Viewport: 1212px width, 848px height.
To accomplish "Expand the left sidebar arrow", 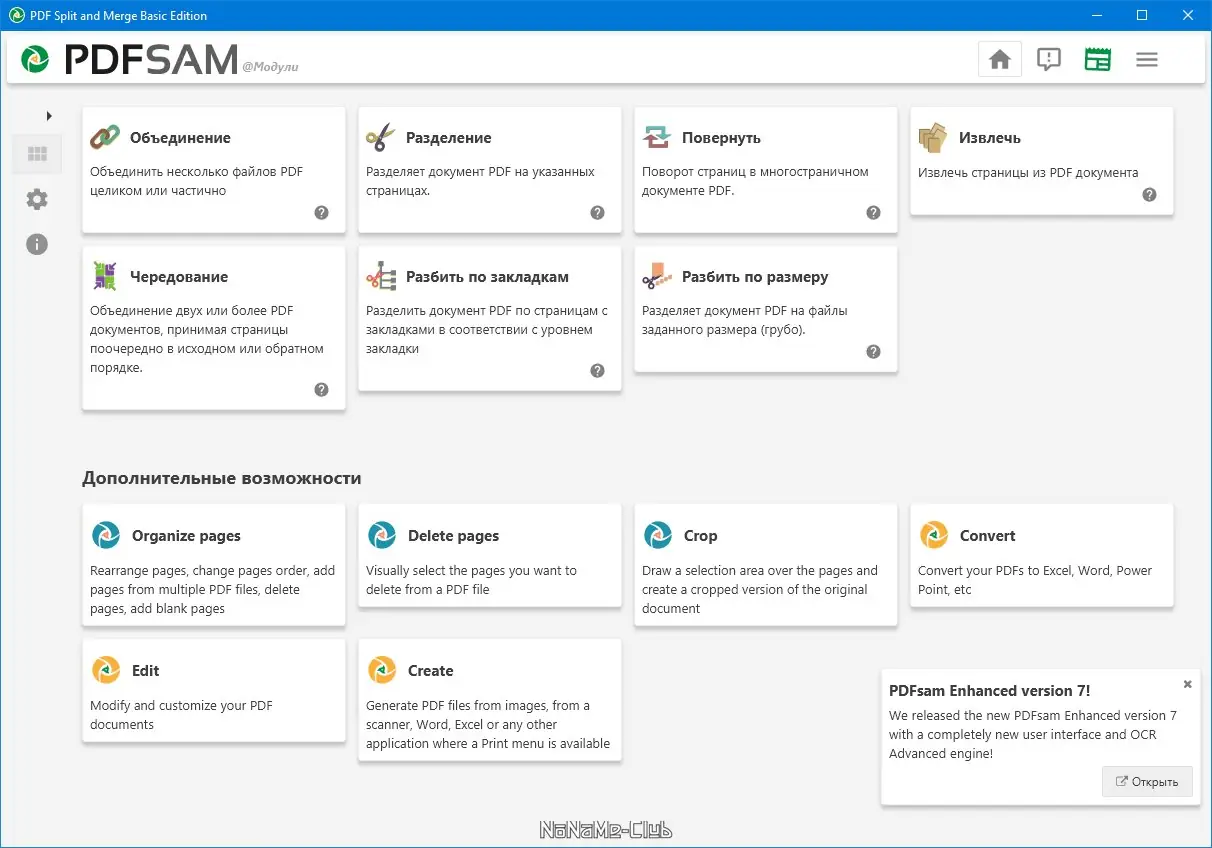I will [x=49, y=116].
